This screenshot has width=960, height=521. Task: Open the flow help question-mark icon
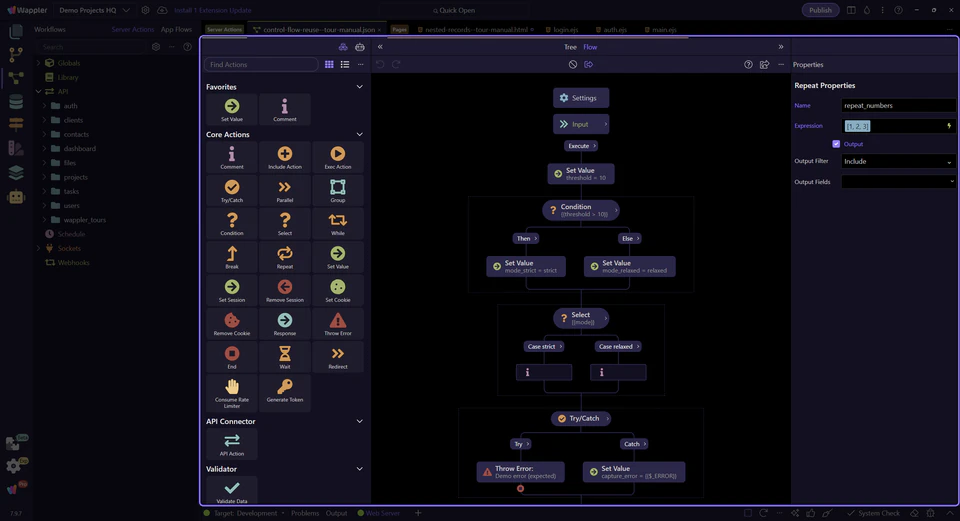coord(748,64)
